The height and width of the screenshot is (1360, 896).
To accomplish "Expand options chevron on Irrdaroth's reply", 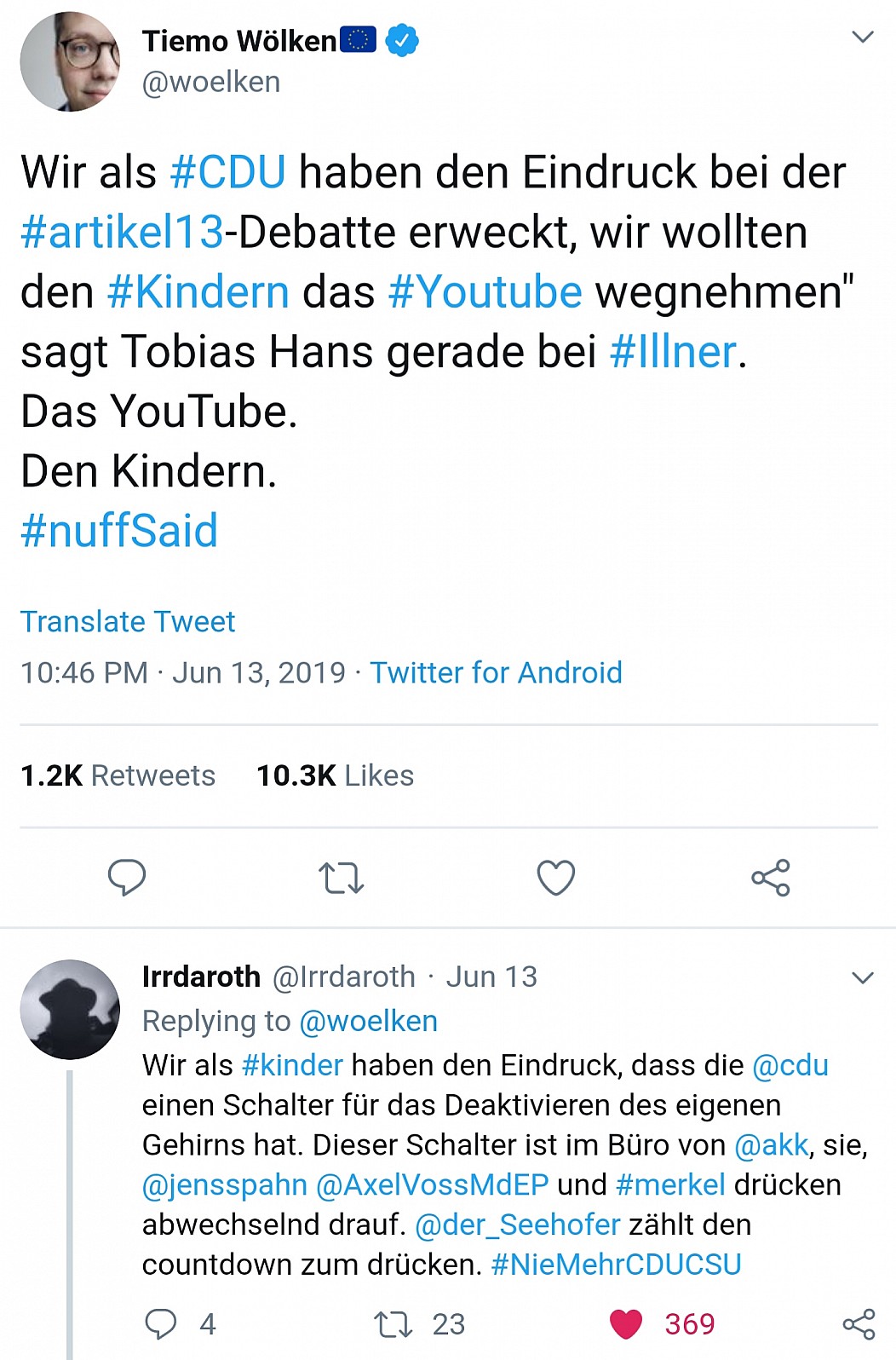I will pos(863,977).
